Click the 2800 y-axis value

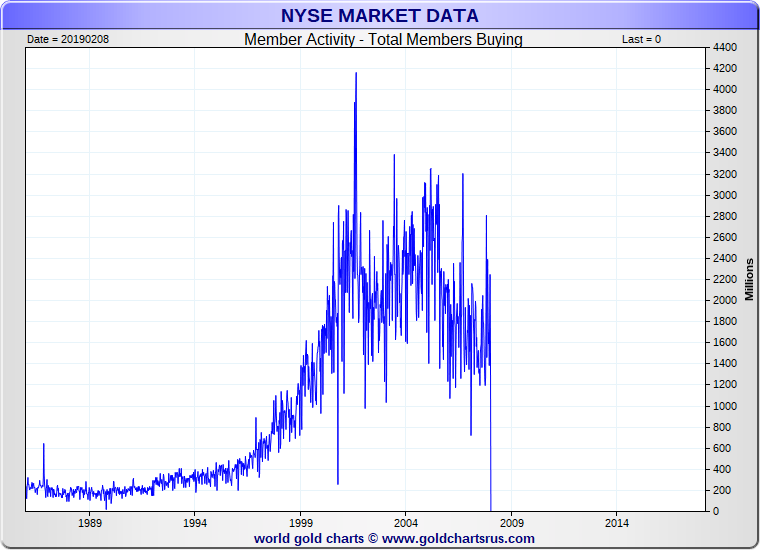click(x=725, y=216)
